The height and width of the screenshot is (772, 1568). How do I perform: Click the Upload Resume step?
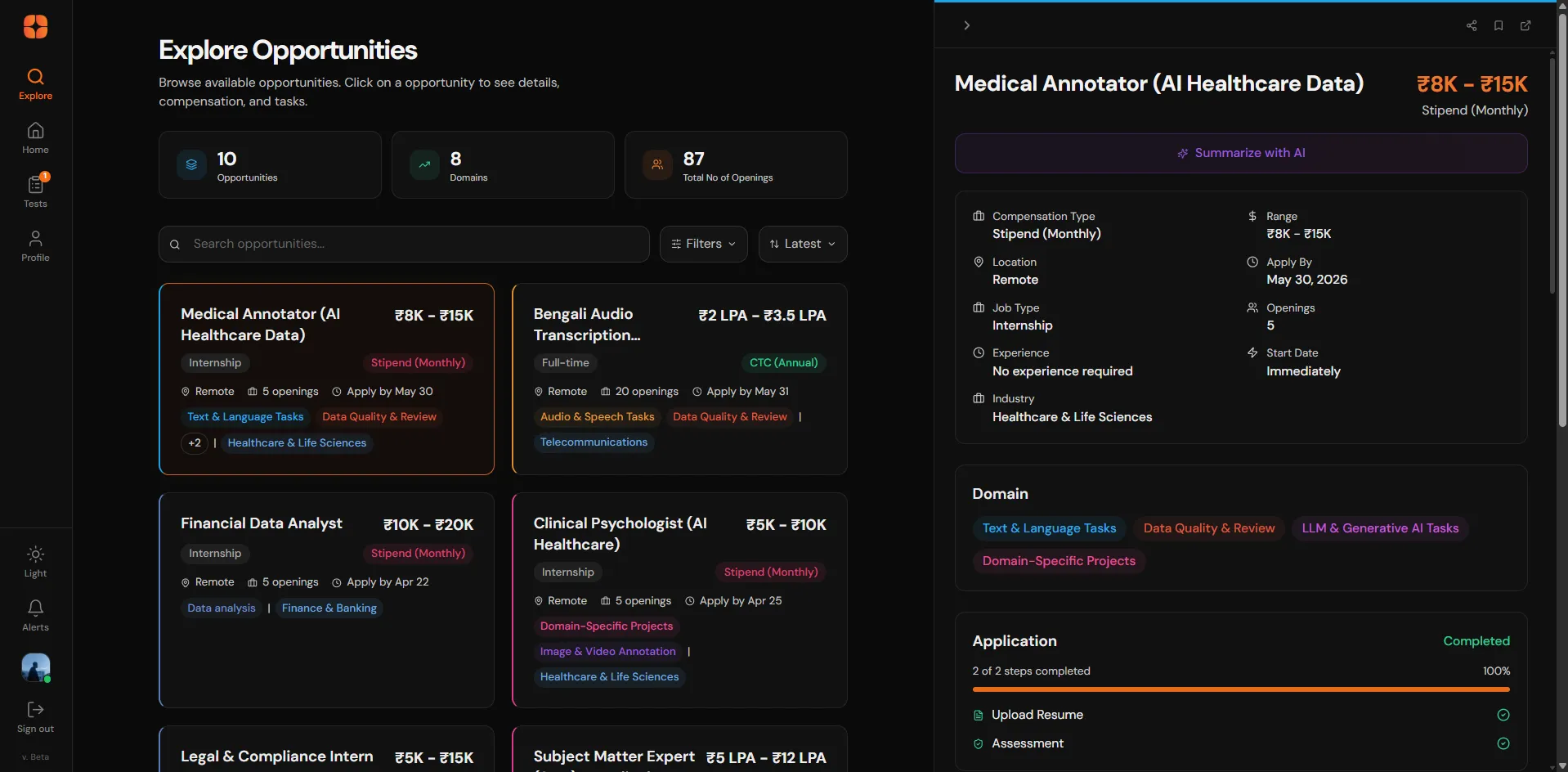click(x=1241, y=715)
